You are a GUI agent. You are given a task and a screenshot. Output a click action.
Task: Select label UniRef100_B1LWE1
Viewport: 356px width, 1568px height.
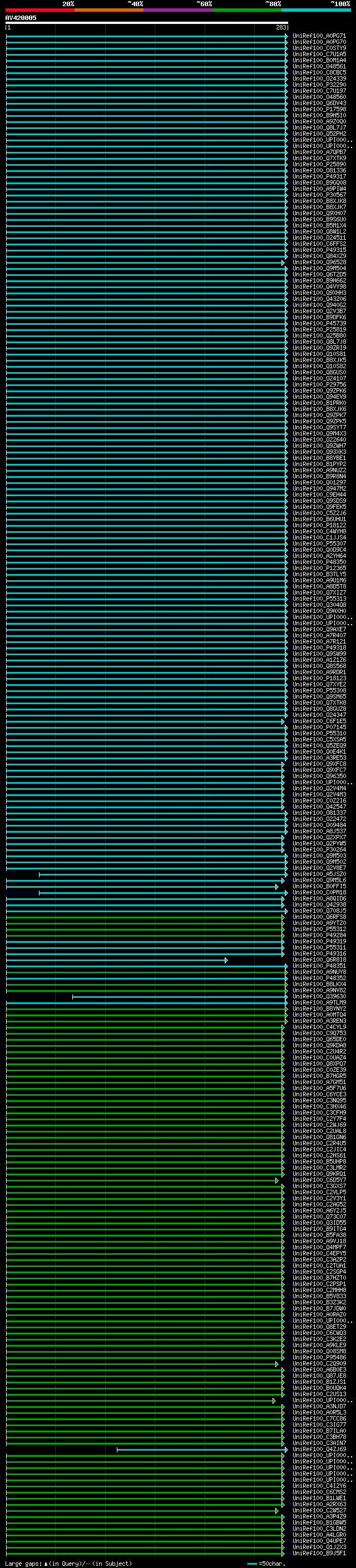click(x=319, y=1498)
